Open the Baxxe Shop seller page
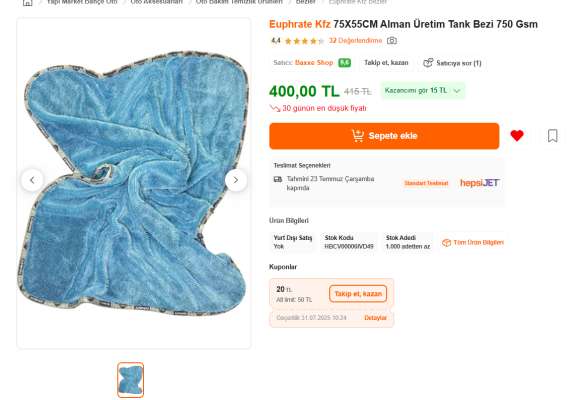The width and height of the screenshot is (587, 400). click(x=314, y=63)
